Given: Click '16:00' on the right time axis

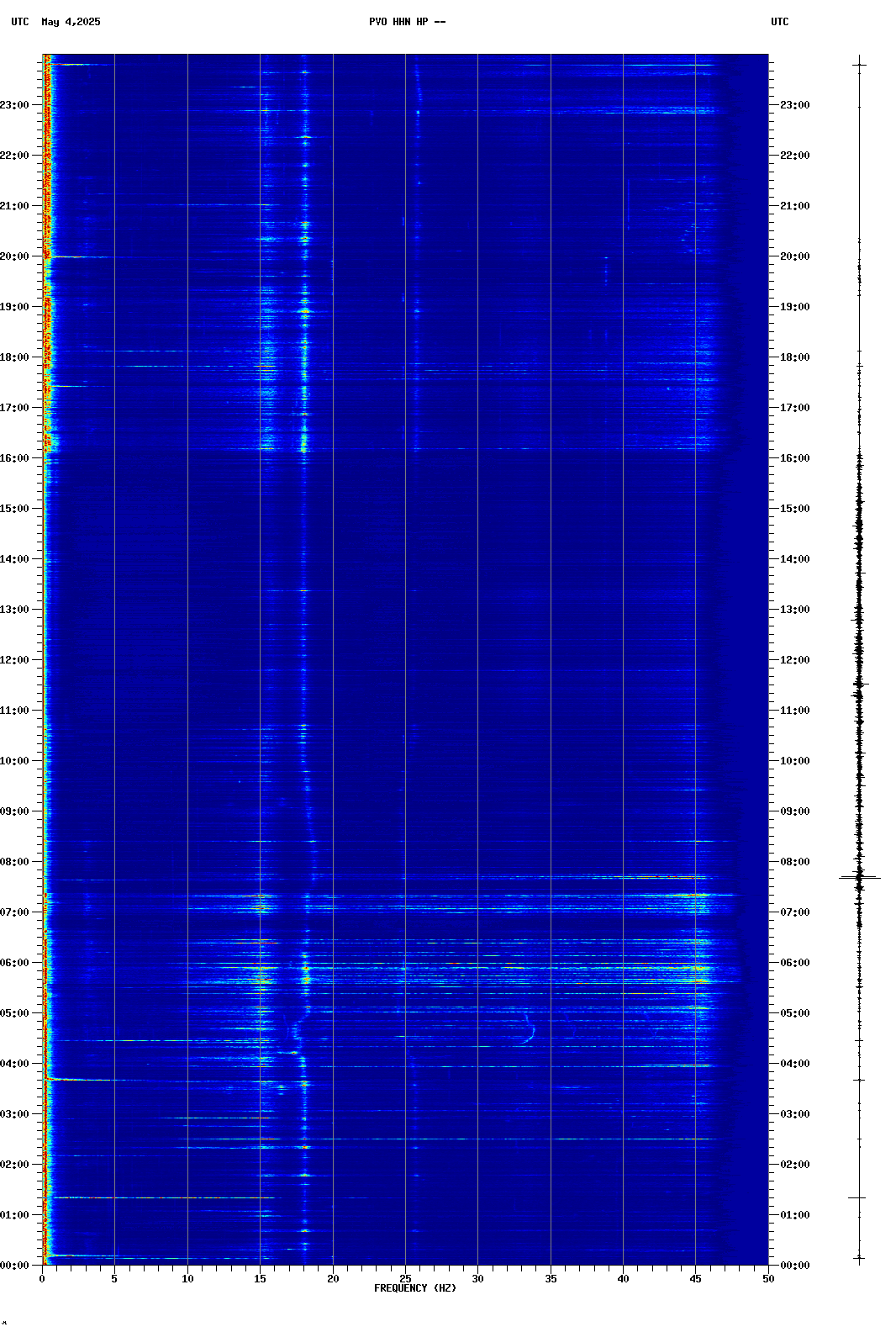Looking at the screenshot, I should pyautogui.click(x=795, y=458).
